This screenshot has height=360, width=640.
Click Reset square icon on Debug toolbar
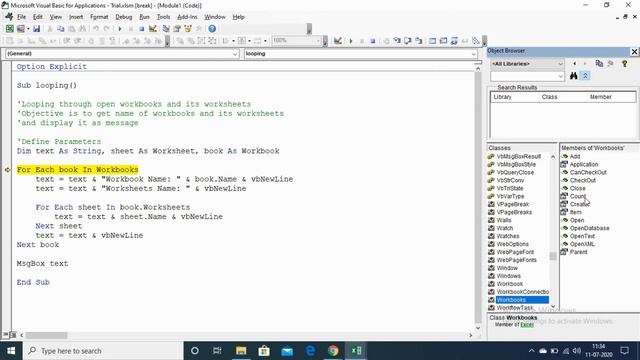tap(373, 41)
